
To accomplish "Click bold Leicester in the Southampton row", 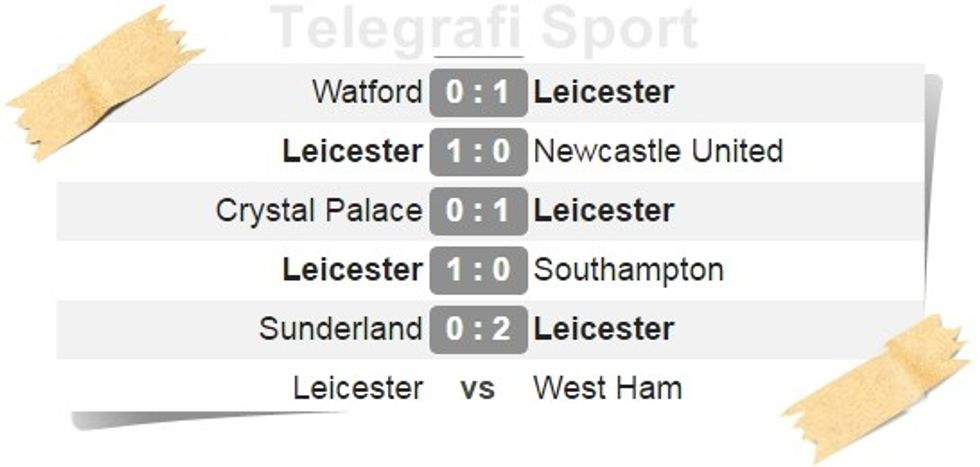I will [x=352, y=269].
